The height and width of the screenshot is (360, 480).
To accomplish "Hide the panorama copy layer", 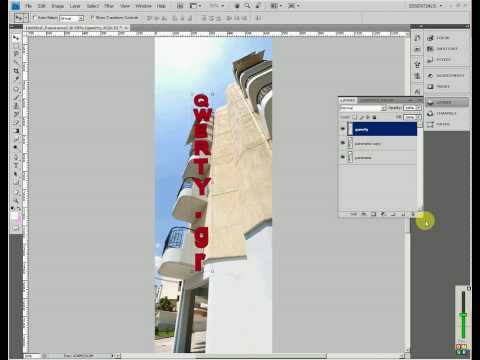I will click(x=343, y=143).
